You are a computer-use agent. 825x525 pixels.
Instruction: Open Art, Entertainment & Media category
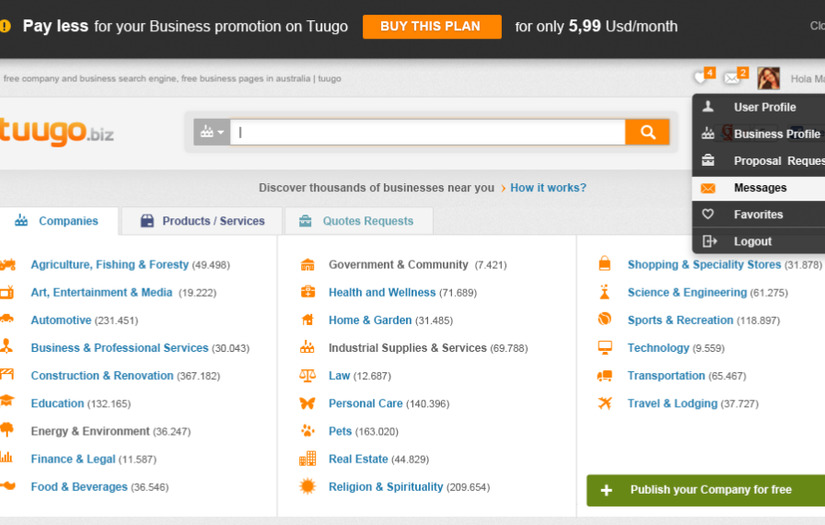pyautogui.click(x=102, y=292)
